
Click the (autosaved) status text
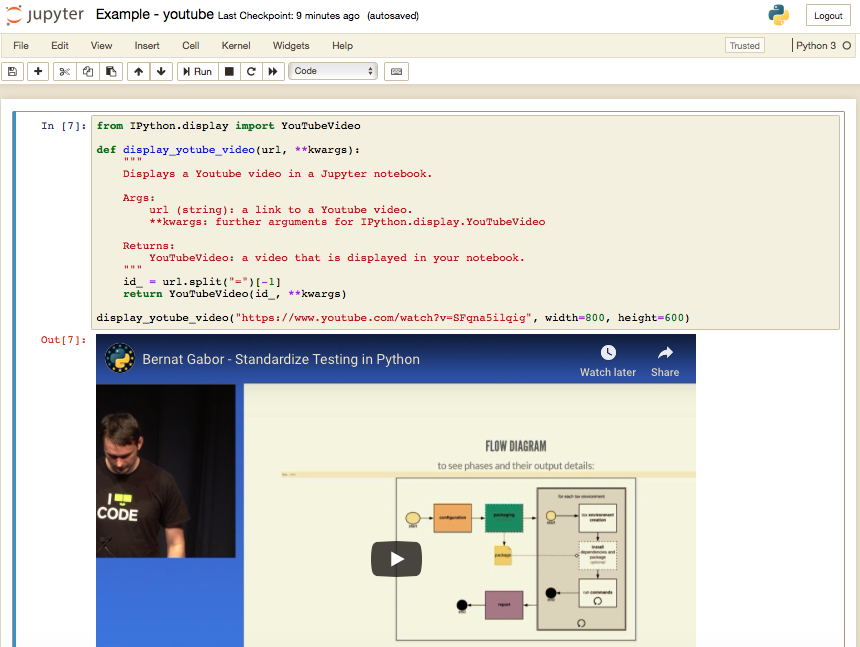pos(393,16)
